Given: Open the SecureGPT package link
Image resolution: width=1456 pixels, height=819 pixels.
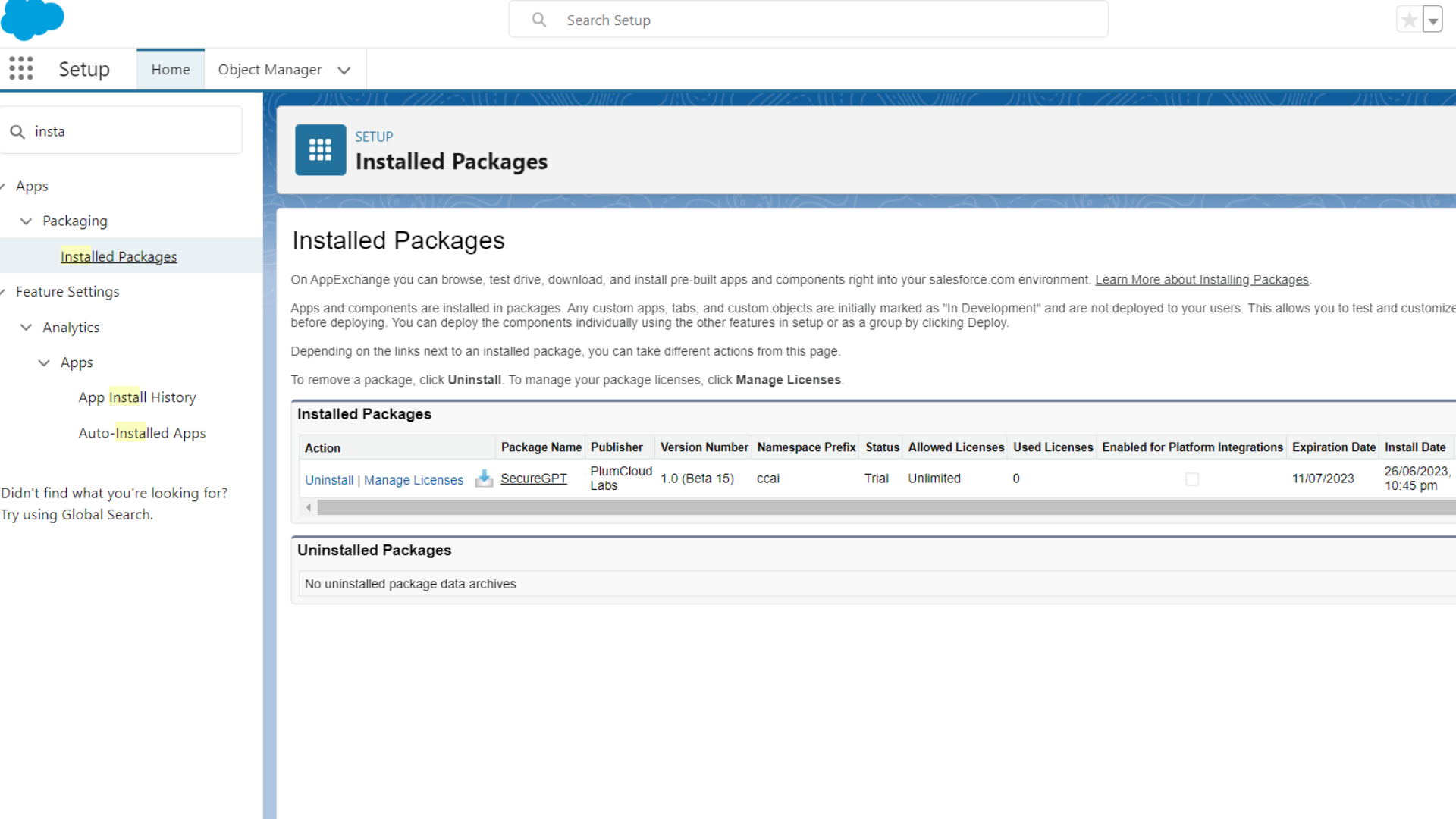Looking at the screenshot, I should (534, 479).
